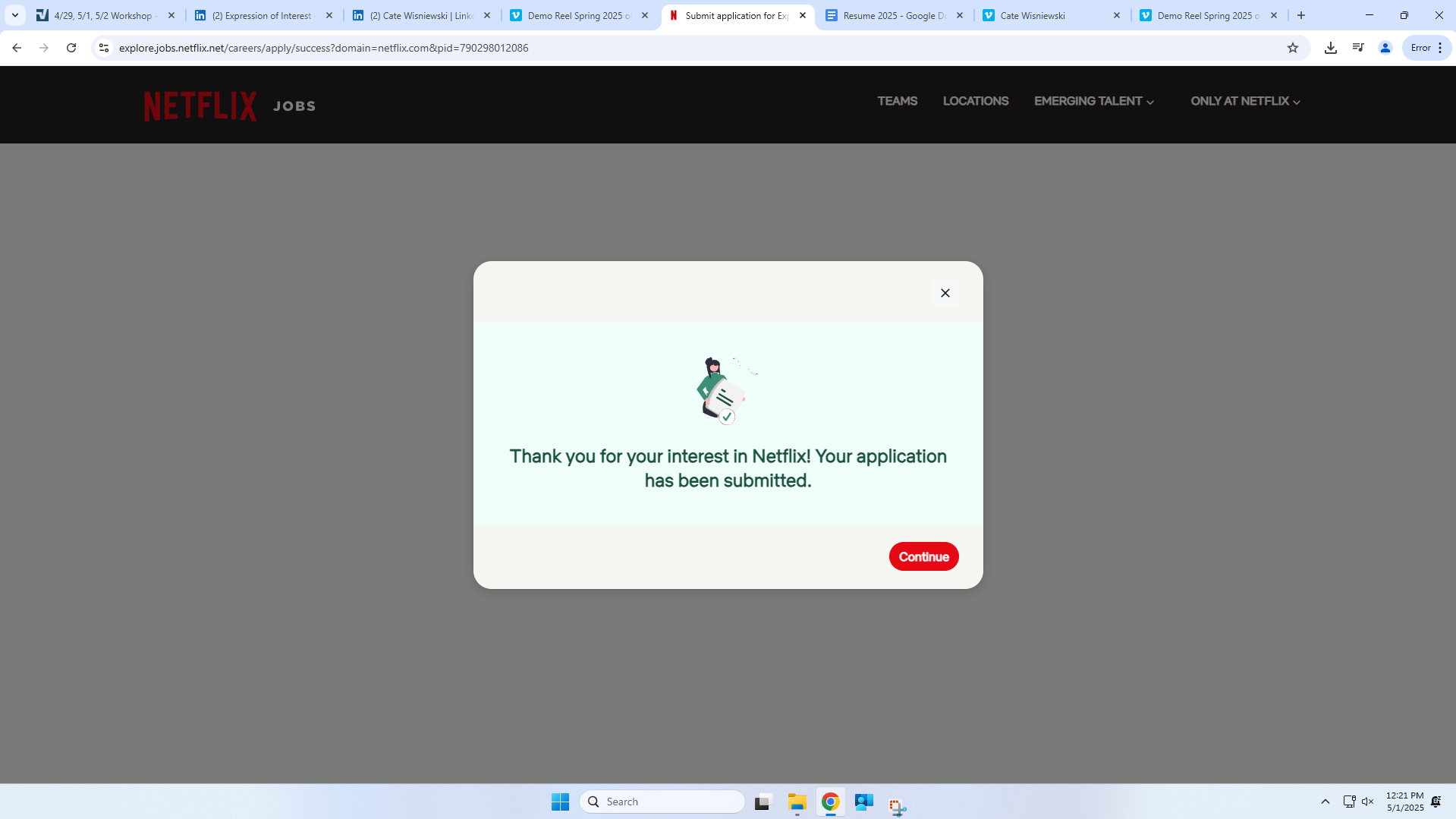Close the Cate Wisniewski Vimeo tab
The width and height of the screenshot is (1456, 819).
click(x=1117, y=15)
